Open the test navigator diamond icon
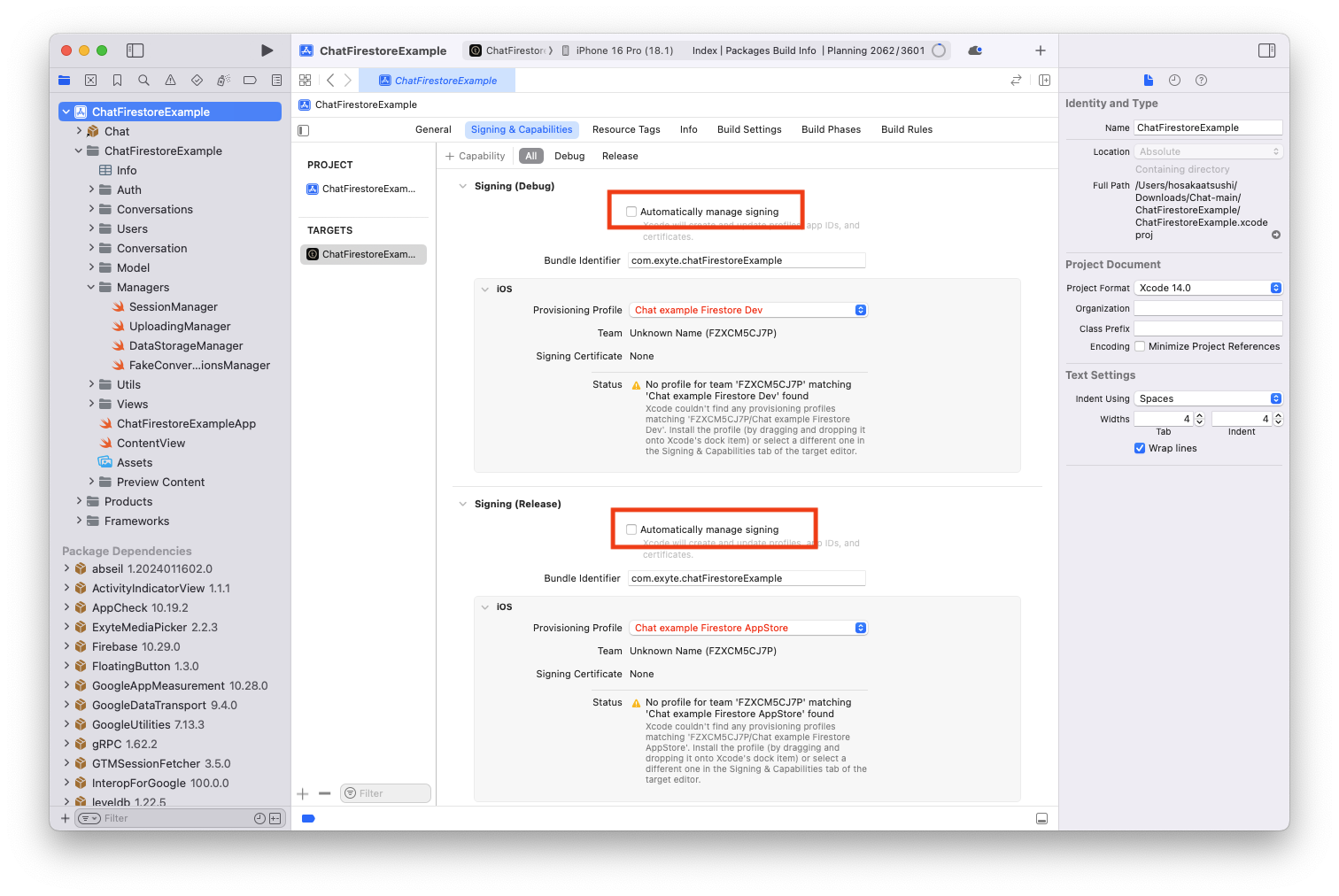 tap(197, 81)
